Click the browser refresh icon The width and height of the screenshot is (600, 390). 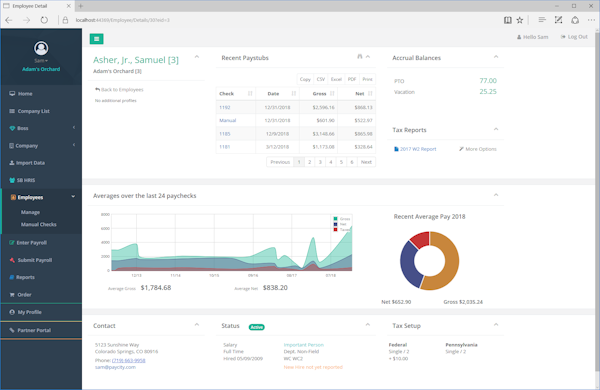(44, 20)
